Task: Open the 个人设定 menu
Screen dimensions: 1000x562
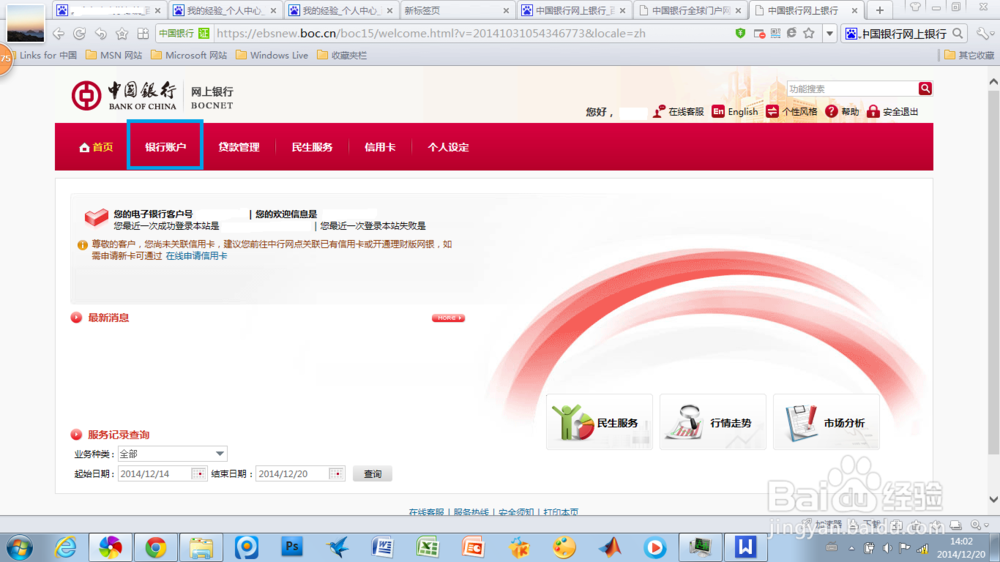Action: (448, 147)
